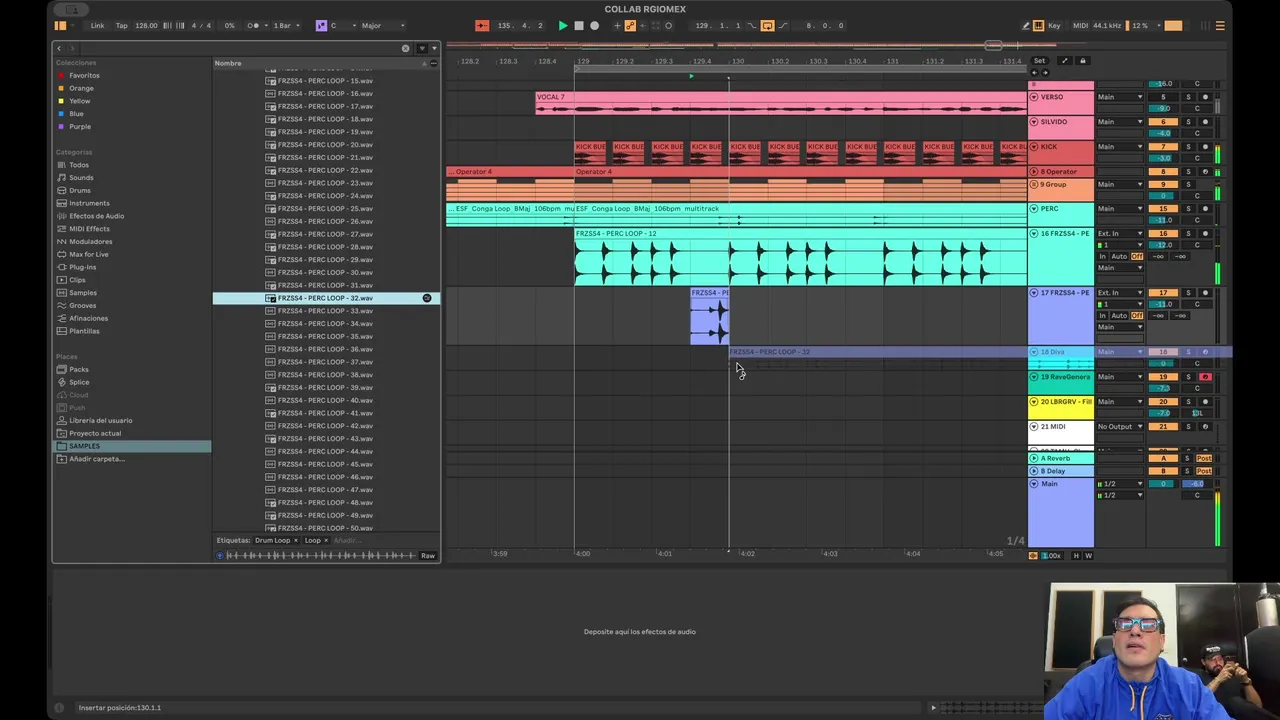Toggle the Computer MIDI Keyboard icon
The width and height of the screenshot is (1280, 720).
coord(1038,26)
